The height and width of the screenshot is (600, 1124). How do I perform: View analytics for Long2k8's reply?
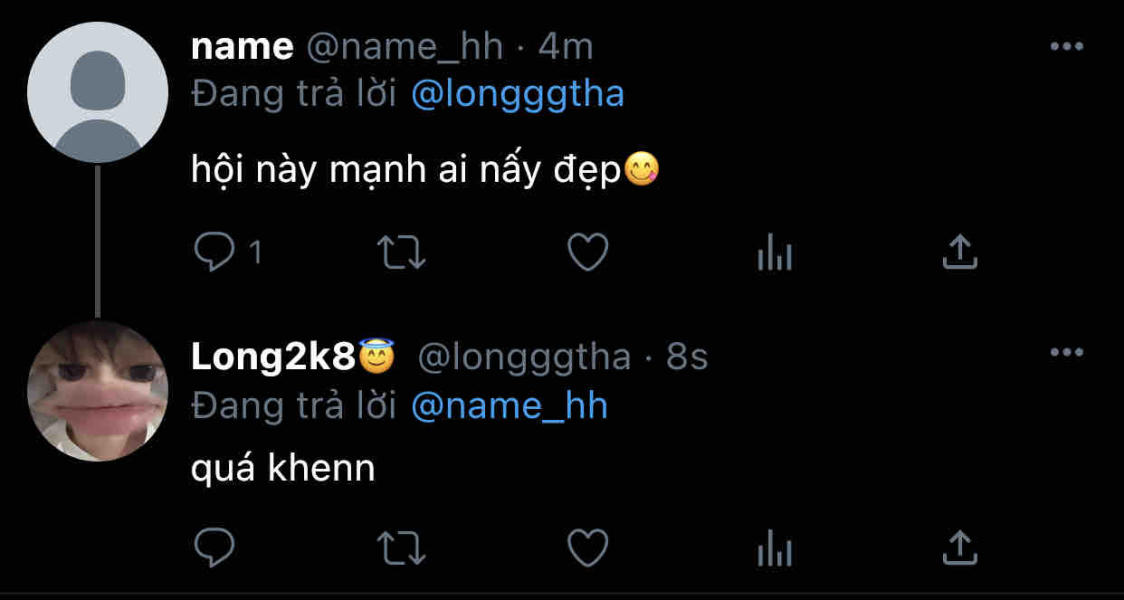click(x=774, y=549)
